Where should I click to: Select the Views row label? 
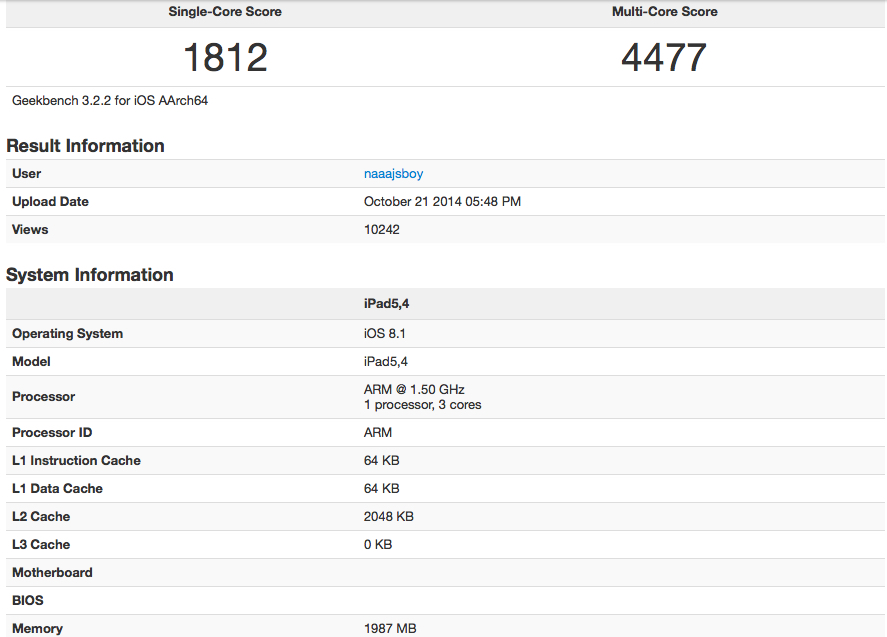click(x=30, y=230)
